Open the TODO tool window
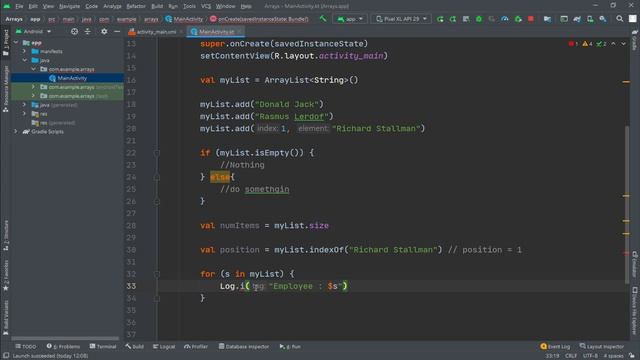This screenshot has width=640, height=360. (x=26, y=347)
